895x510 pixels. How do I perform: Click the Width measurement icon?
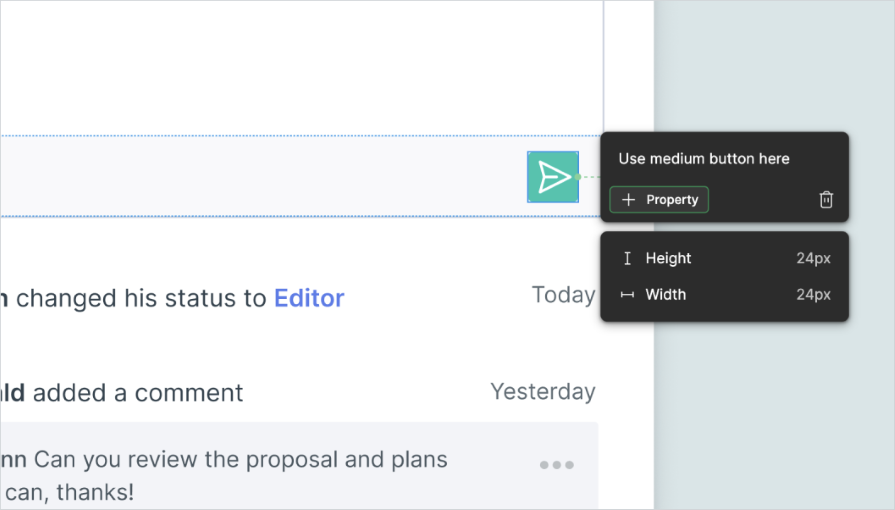pyautogui.click(x=627, y=295)
